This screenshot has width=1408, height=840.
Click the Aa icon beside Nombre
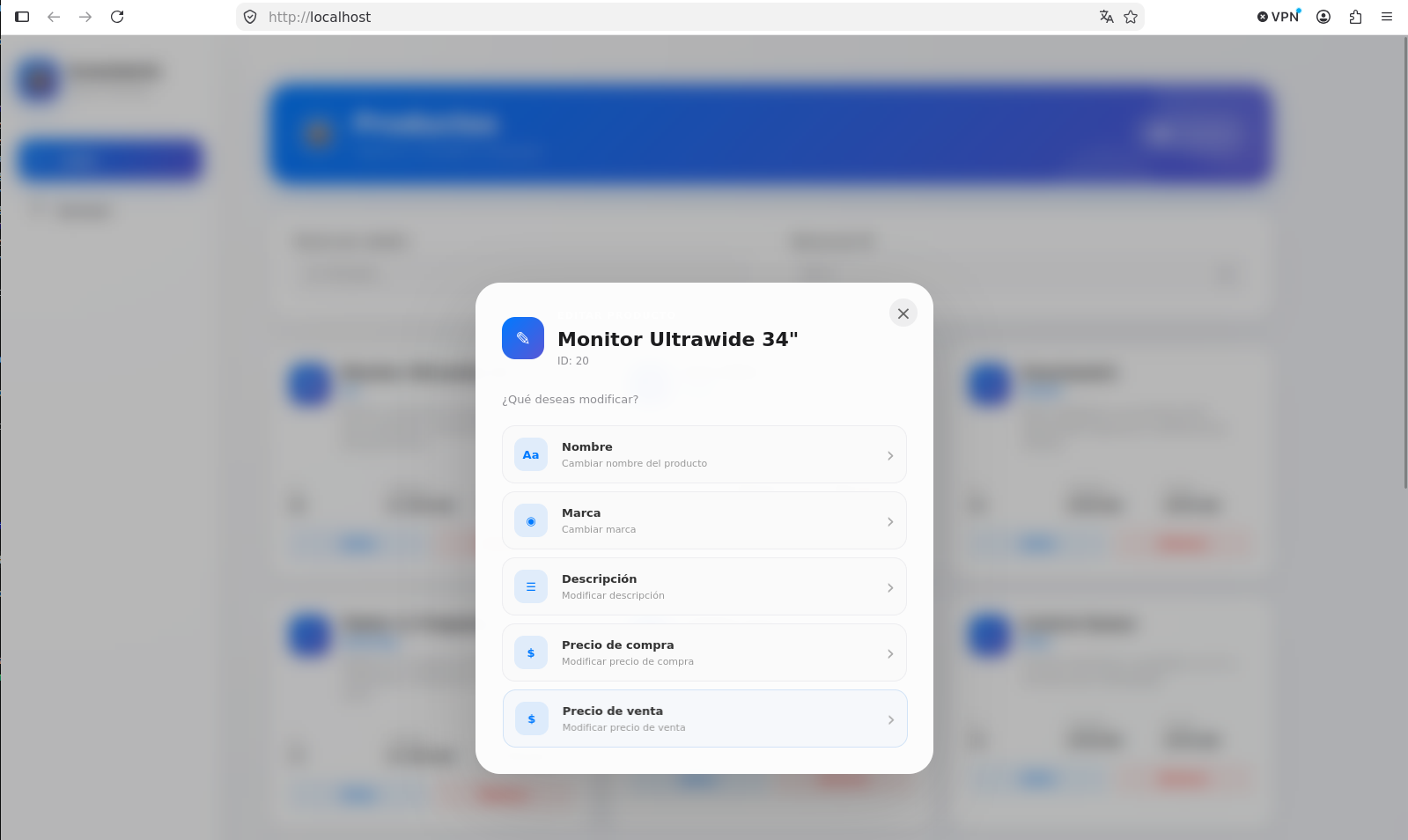pyautogui.click(x=531, y=454)
